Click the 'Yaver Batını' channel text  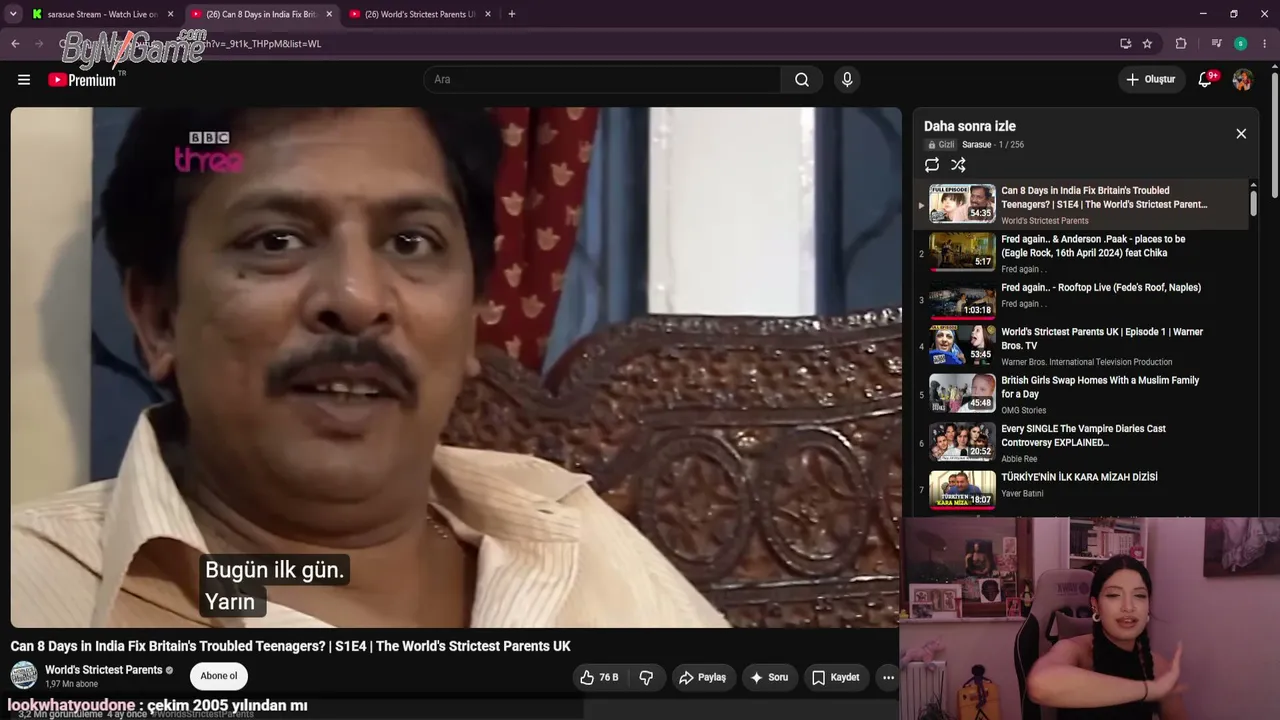point(1022,494)
